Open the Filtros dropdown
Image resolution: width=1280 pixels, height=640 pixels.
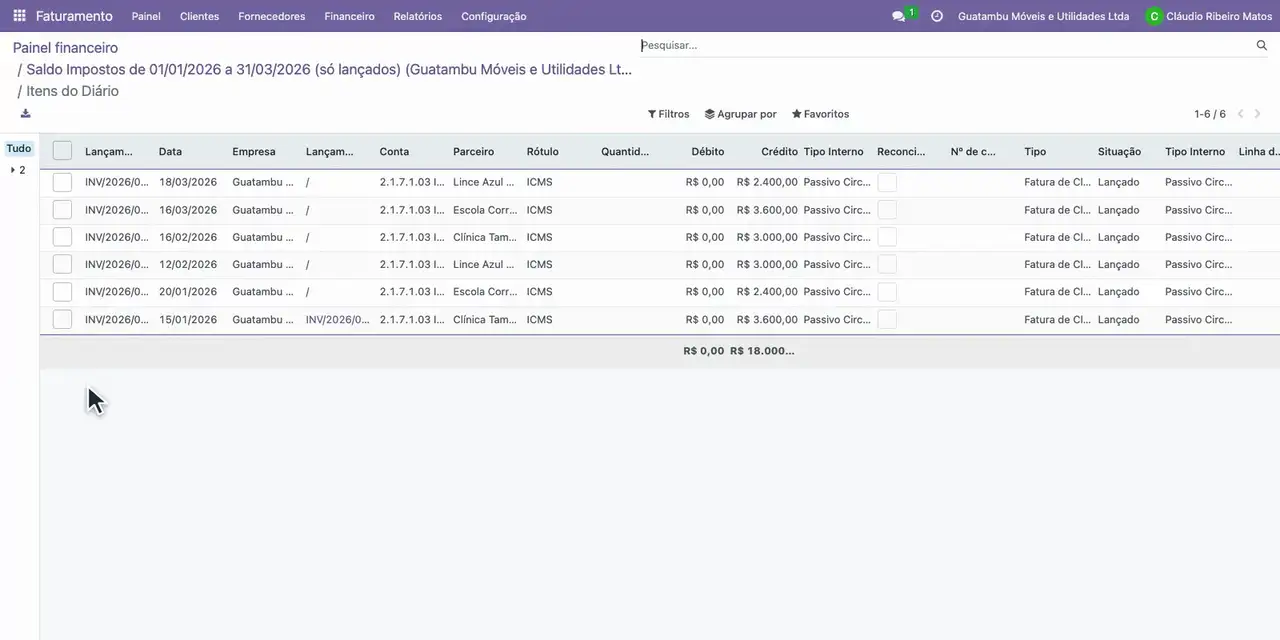coord(668,114)
